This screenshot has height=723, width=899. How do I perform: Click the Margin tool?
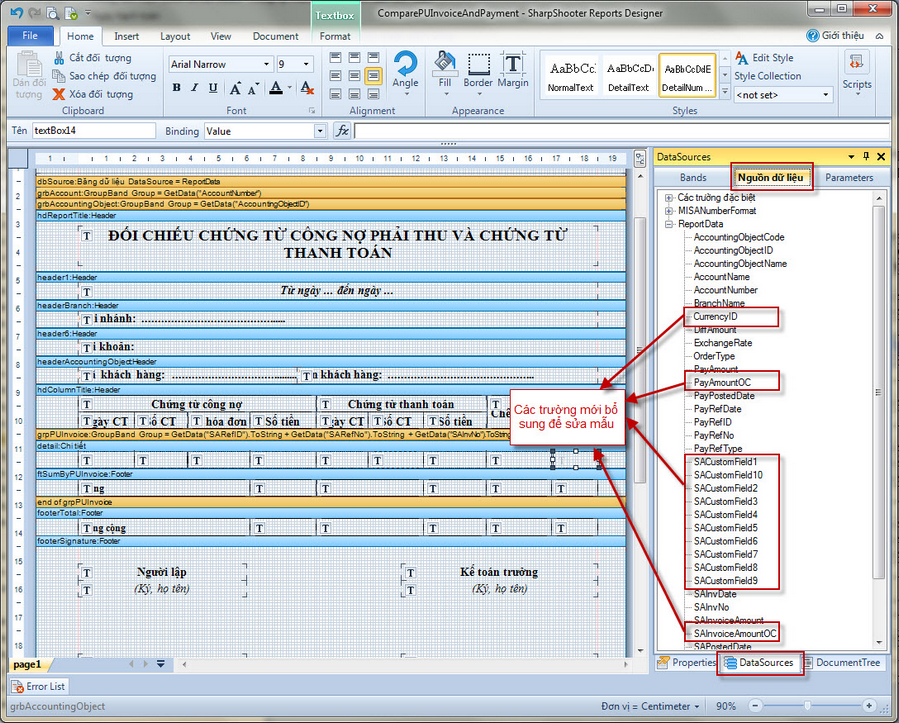(513, 71)
